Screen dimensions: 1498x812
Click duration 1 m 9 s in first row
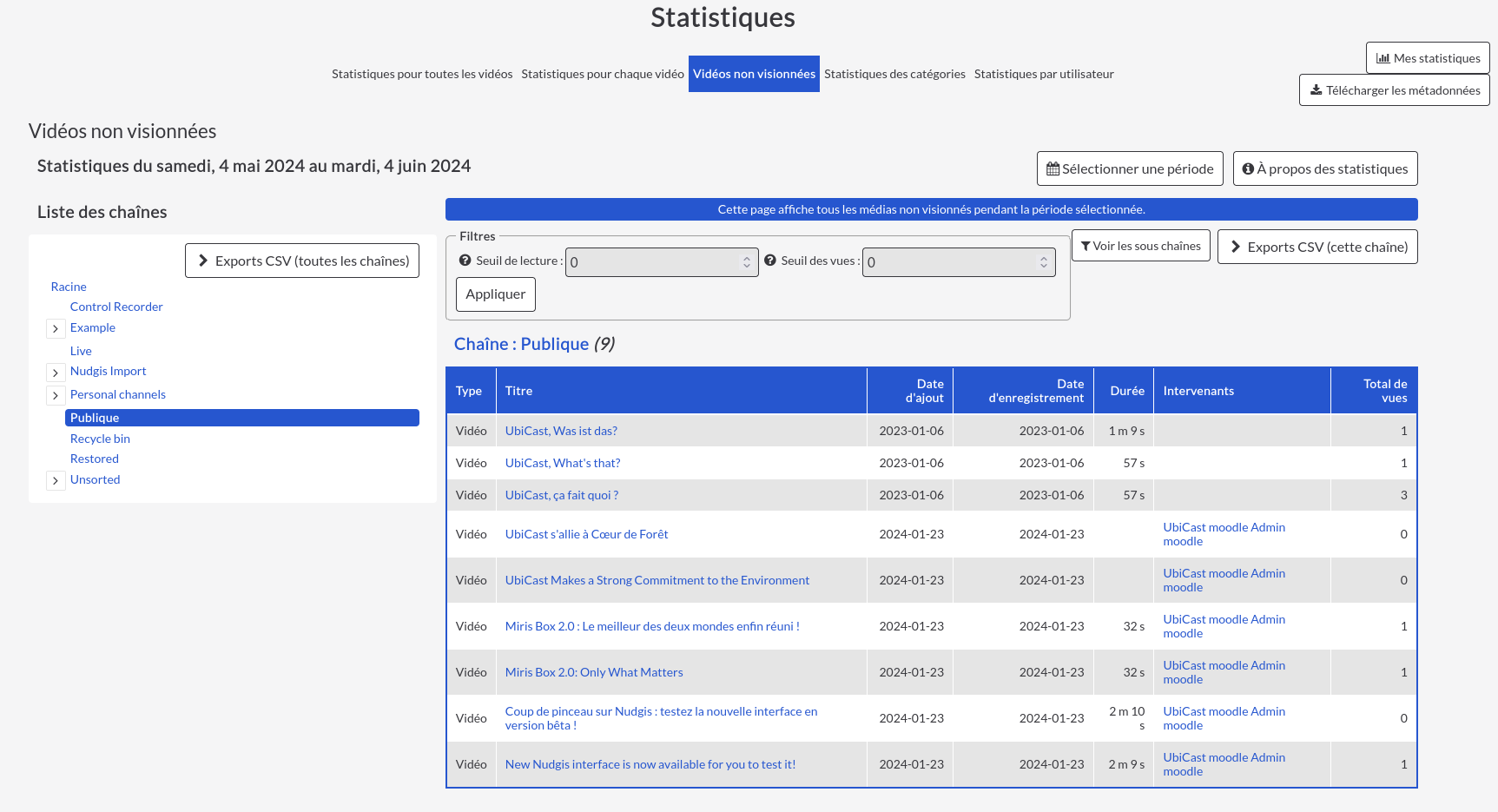pos(1126,431)
